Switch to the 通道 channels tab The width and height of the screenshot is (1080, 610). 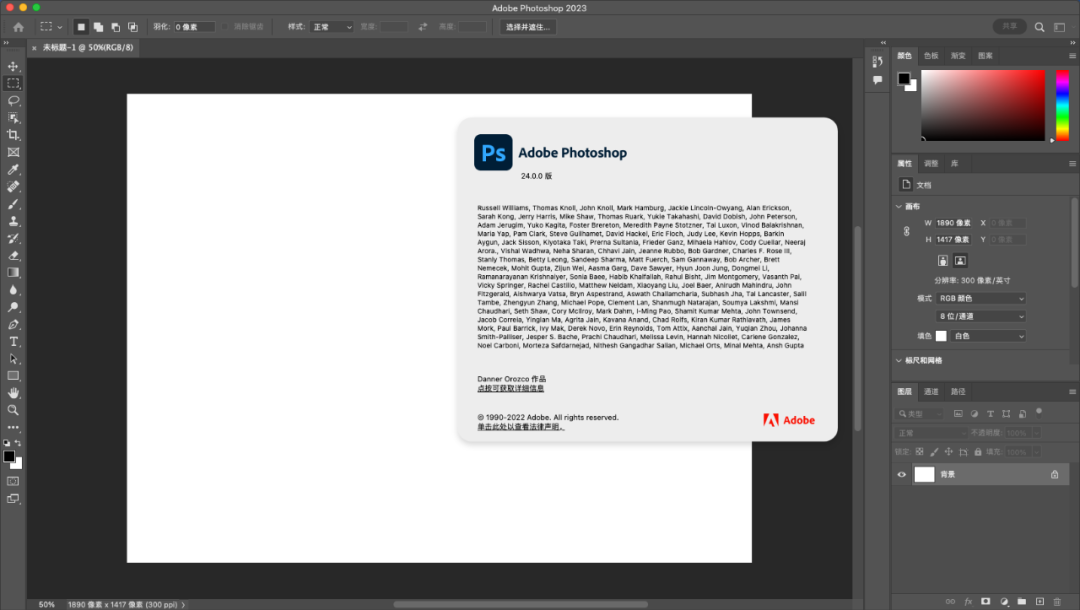point(931,392)
